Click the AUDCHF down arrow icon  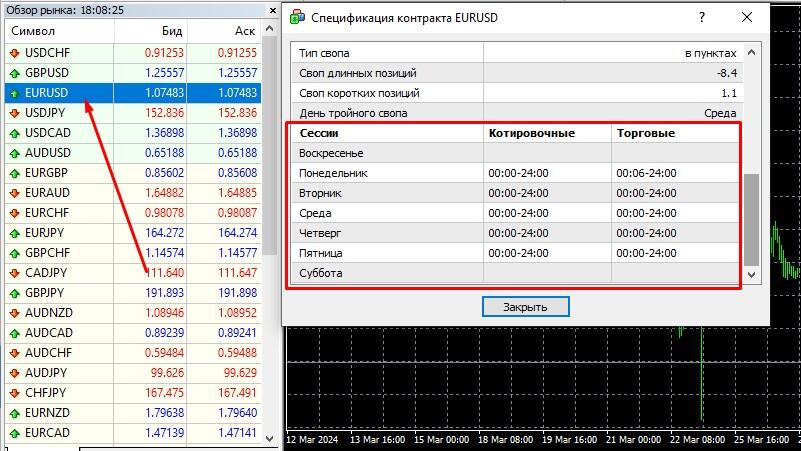click(14, 353)
